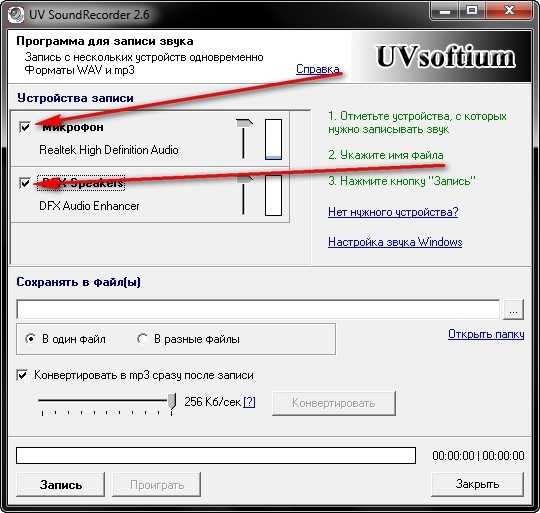Screen dimensions: 540x513
Task: Click the Микрофон volume slider
Action: point(244,139)
